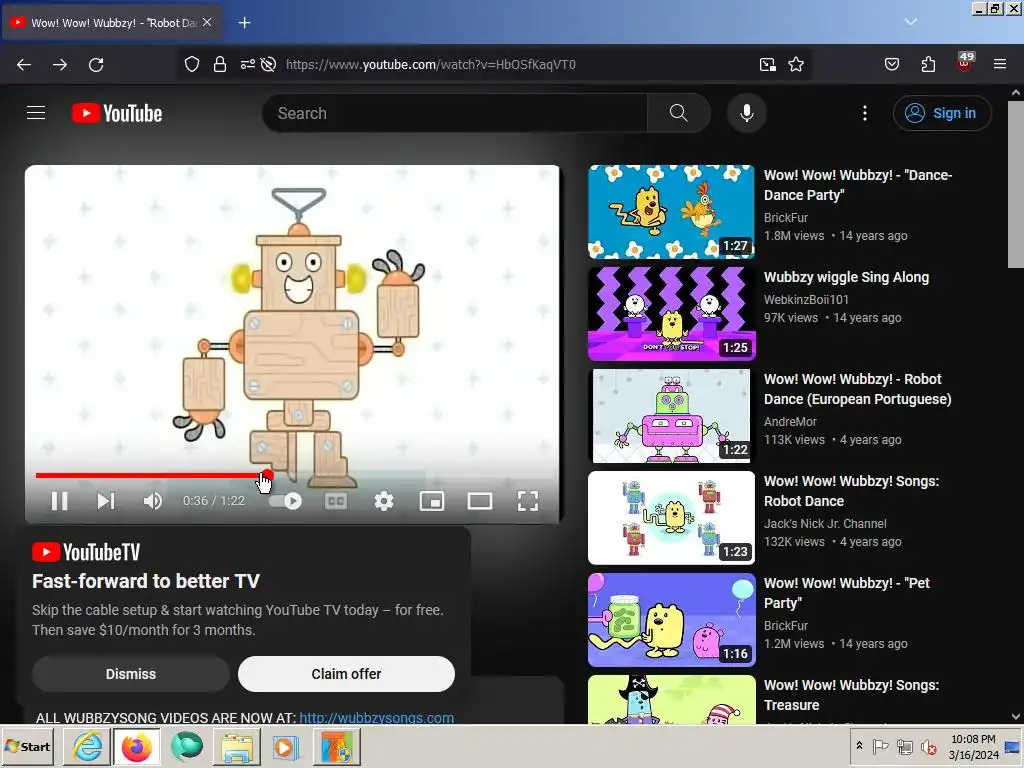Click Firefox icon on taskbar
Image resolution: width=1024 pixels, height=768 pixels.
[x=136, y=746]
